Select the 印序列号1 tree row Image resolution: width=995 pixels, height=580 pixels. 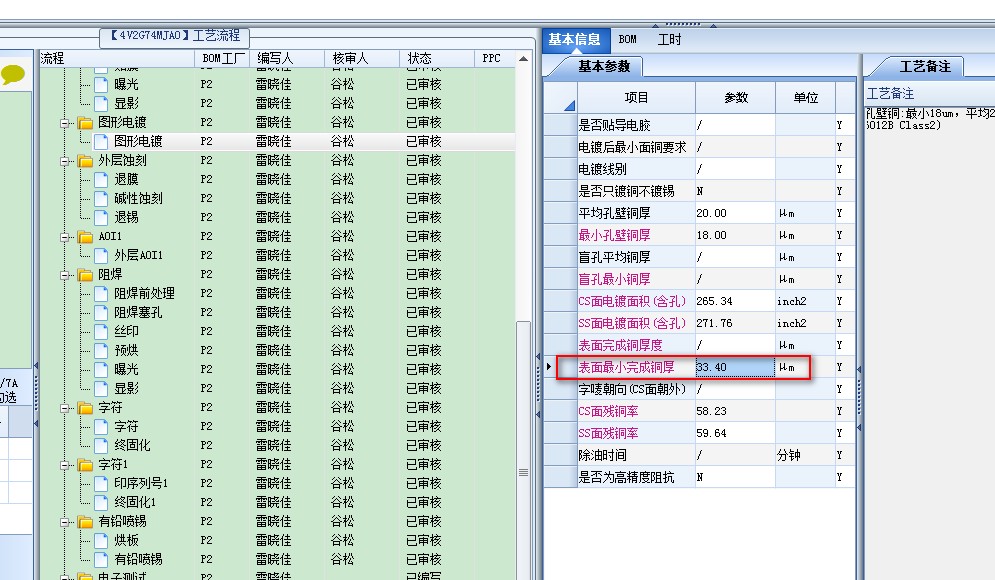tap(277, 484)
